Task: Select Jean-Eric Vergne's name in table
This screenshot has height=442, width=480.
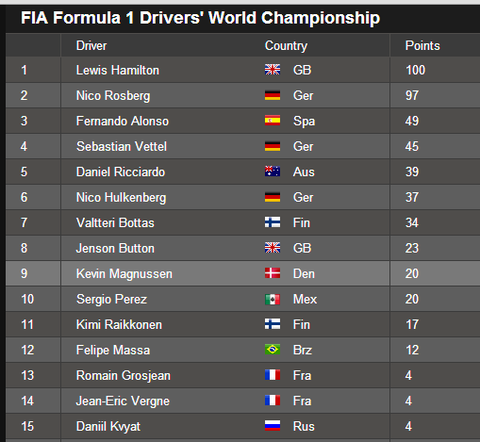Action: (x=123, y=401)
